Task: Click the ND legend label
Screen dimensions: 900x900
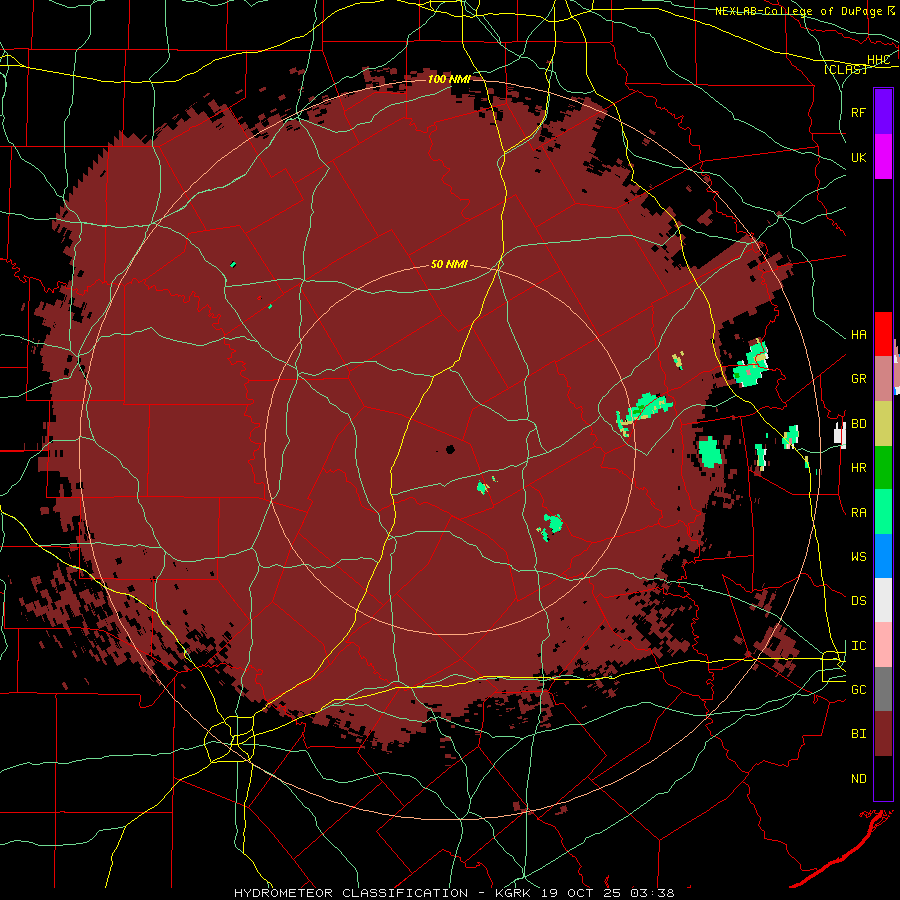Action: (858, 779)
